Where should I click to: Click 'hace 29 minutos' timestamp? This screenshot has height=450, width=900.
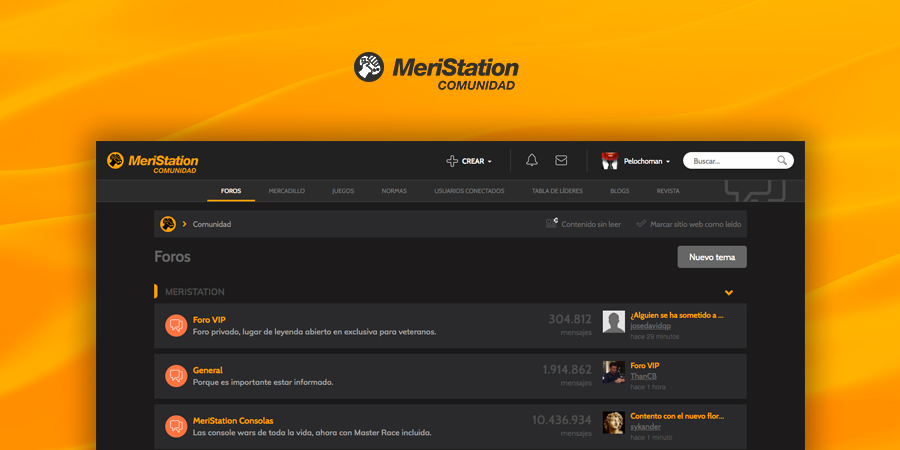tap(654, 336)
